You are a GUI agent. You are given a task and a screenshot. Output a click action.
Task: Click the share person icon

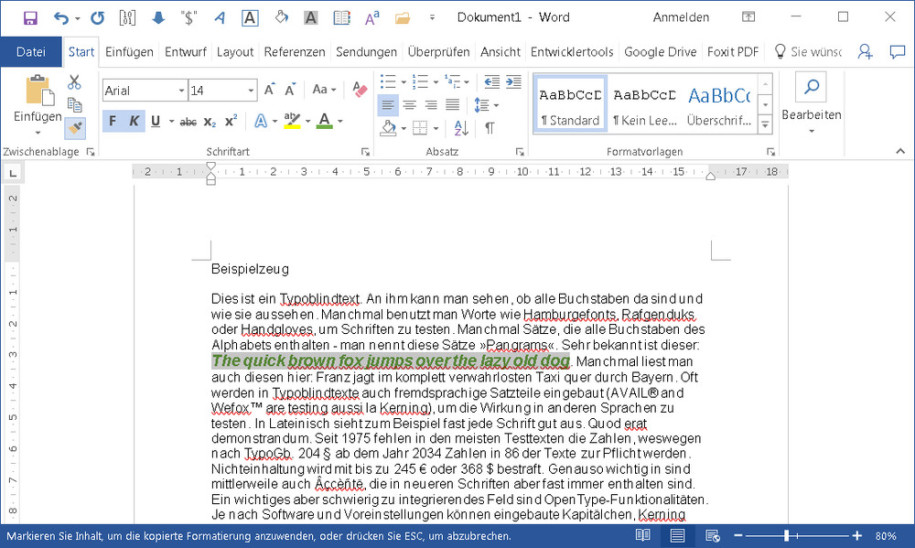tap(865, 52)
